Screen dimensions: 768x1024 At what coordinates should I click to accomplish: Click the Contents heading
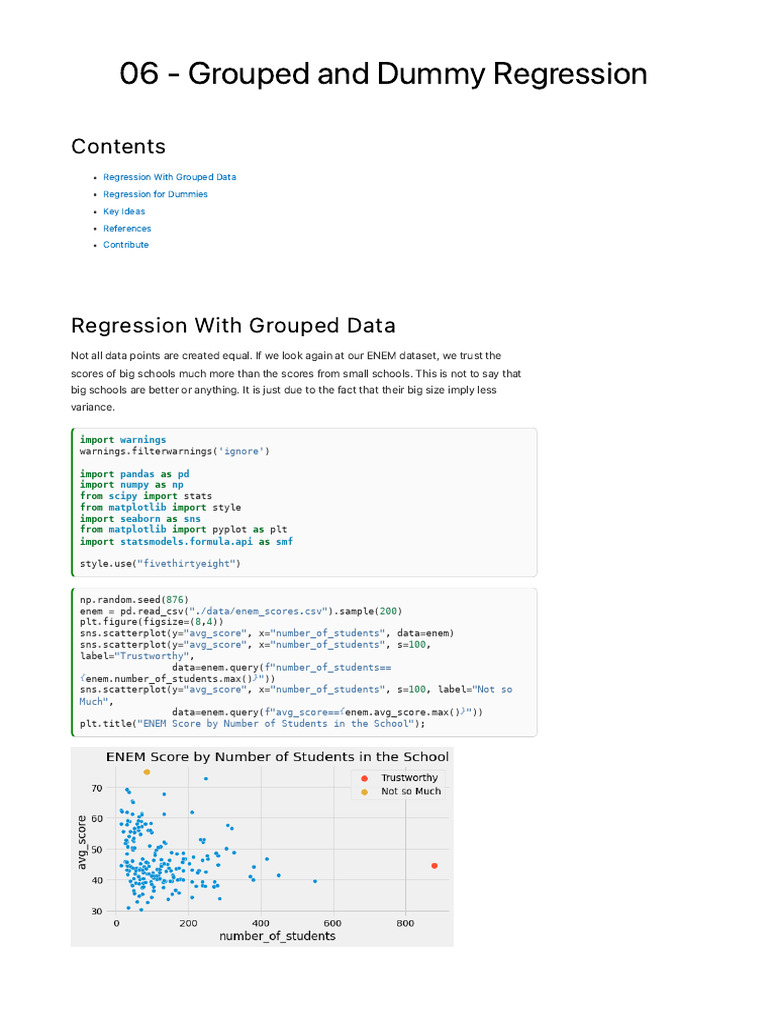coord(118,146)
